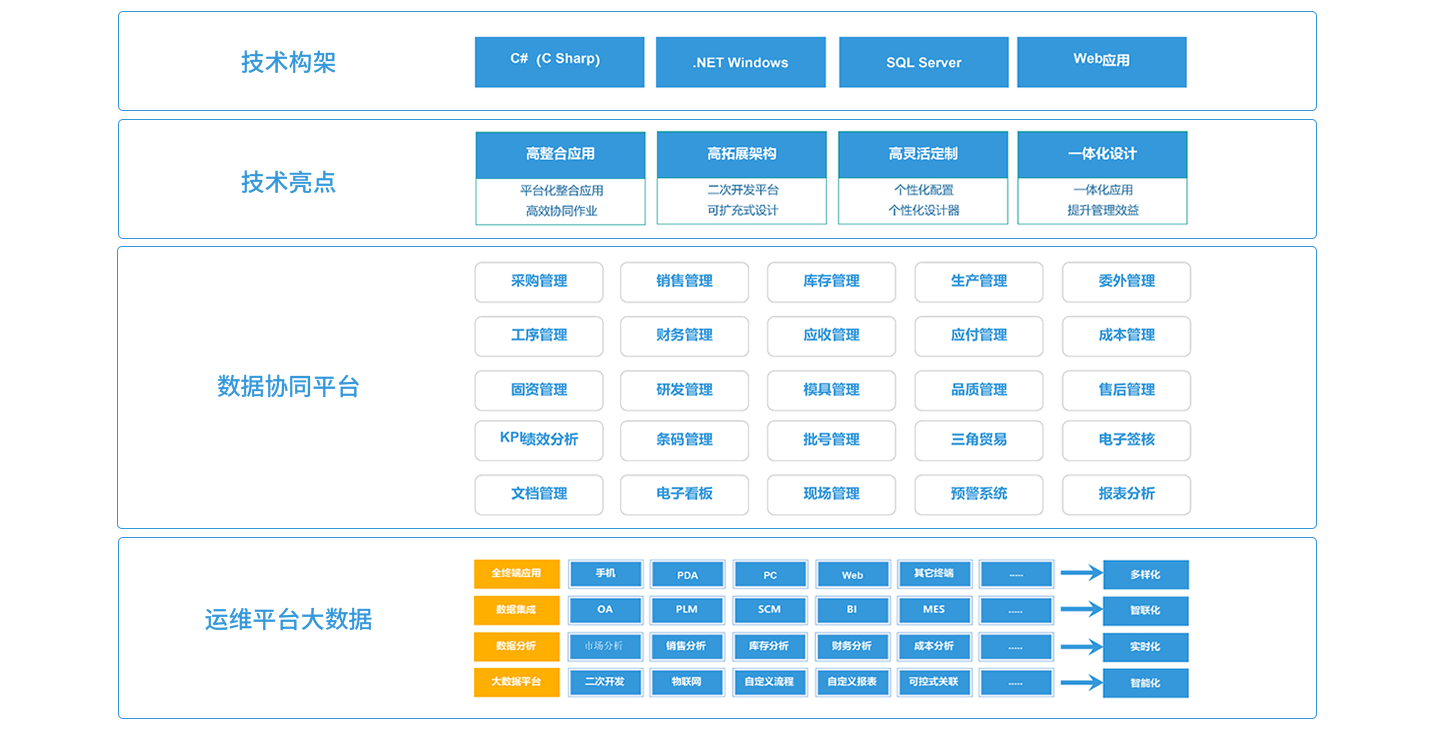
Task: Open the 预警系统 module
Action: (978, 494)
